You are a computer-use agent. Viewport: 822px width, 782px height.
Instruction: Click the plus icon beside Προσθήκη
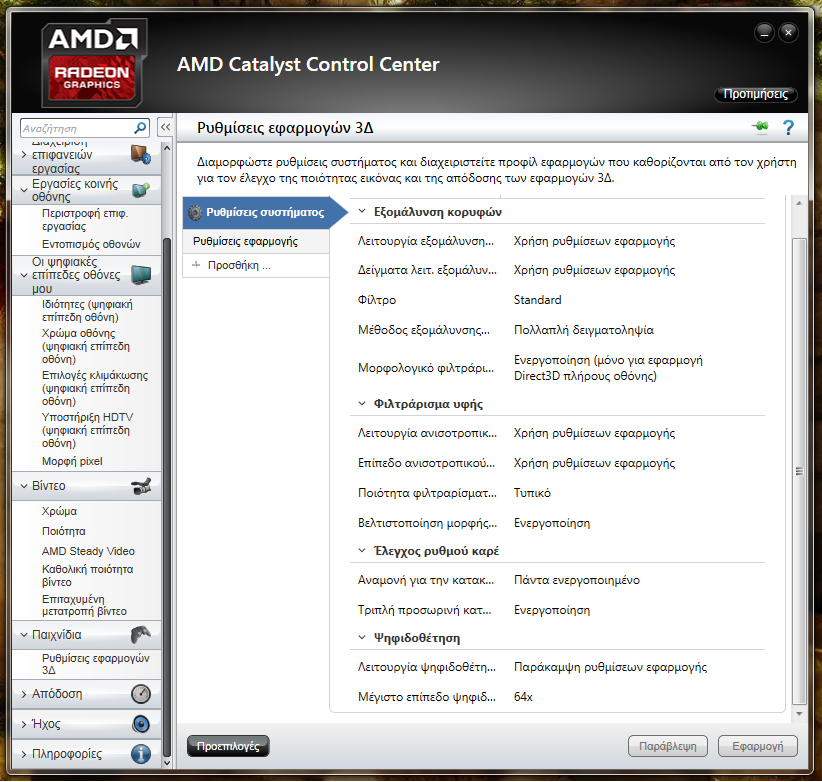point(196,265)
